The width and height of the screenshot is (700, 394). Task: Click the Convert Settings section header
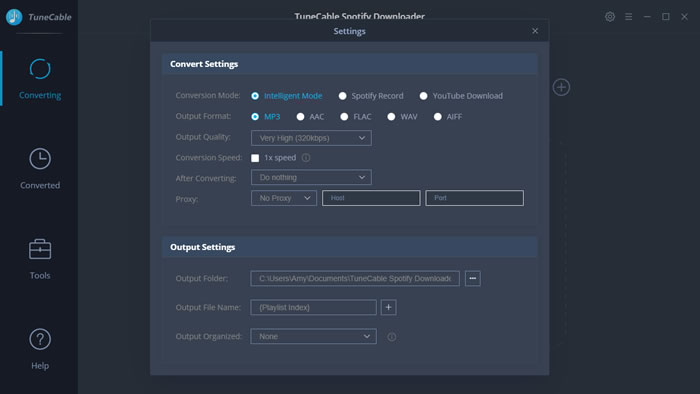(350, 64)
